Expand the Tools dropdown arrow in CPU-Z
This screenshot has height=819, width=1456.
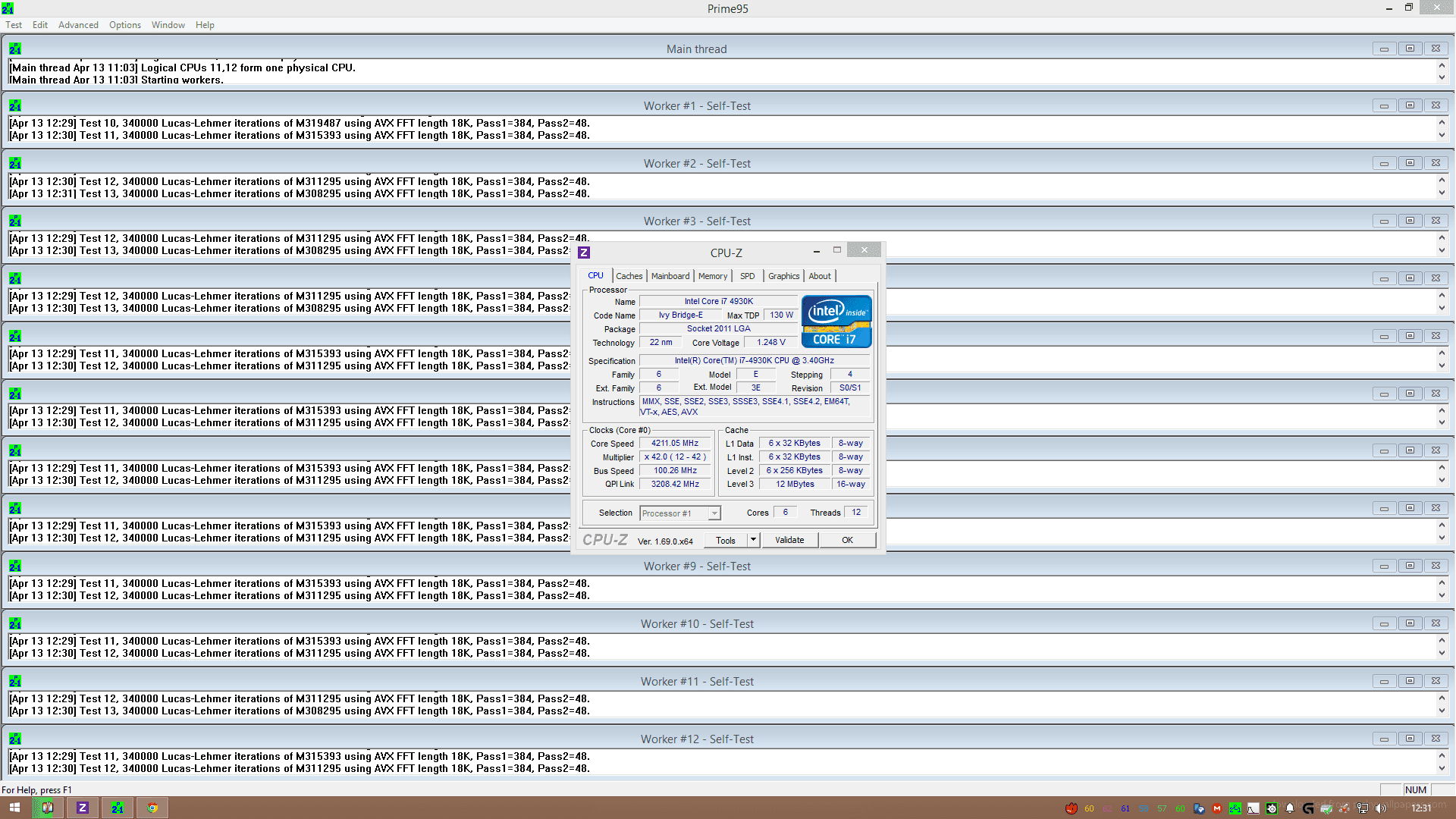point(753,540)
